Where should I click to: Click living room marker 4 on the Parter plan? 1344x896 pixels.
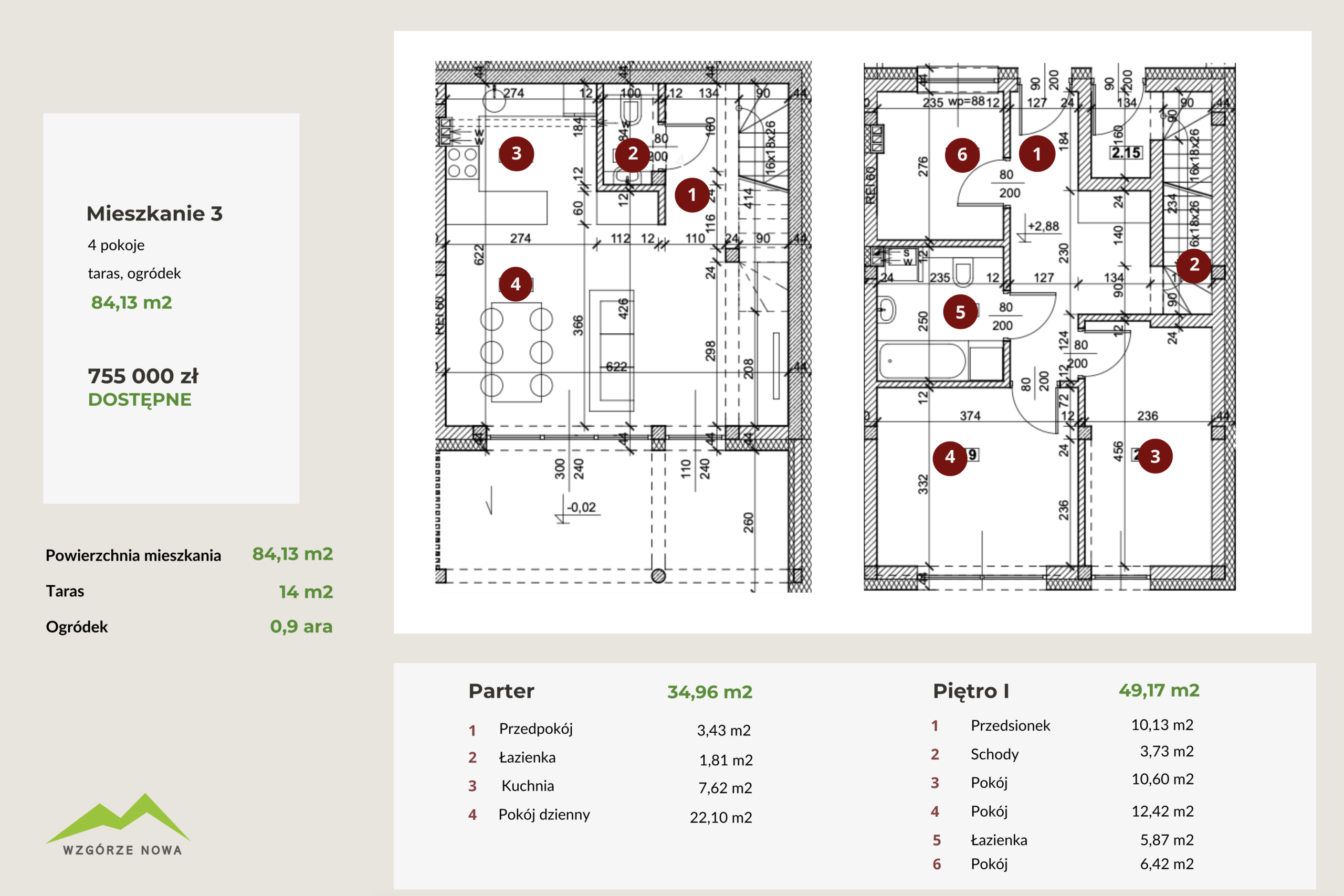pyautogui.click(x=516, y=284)
